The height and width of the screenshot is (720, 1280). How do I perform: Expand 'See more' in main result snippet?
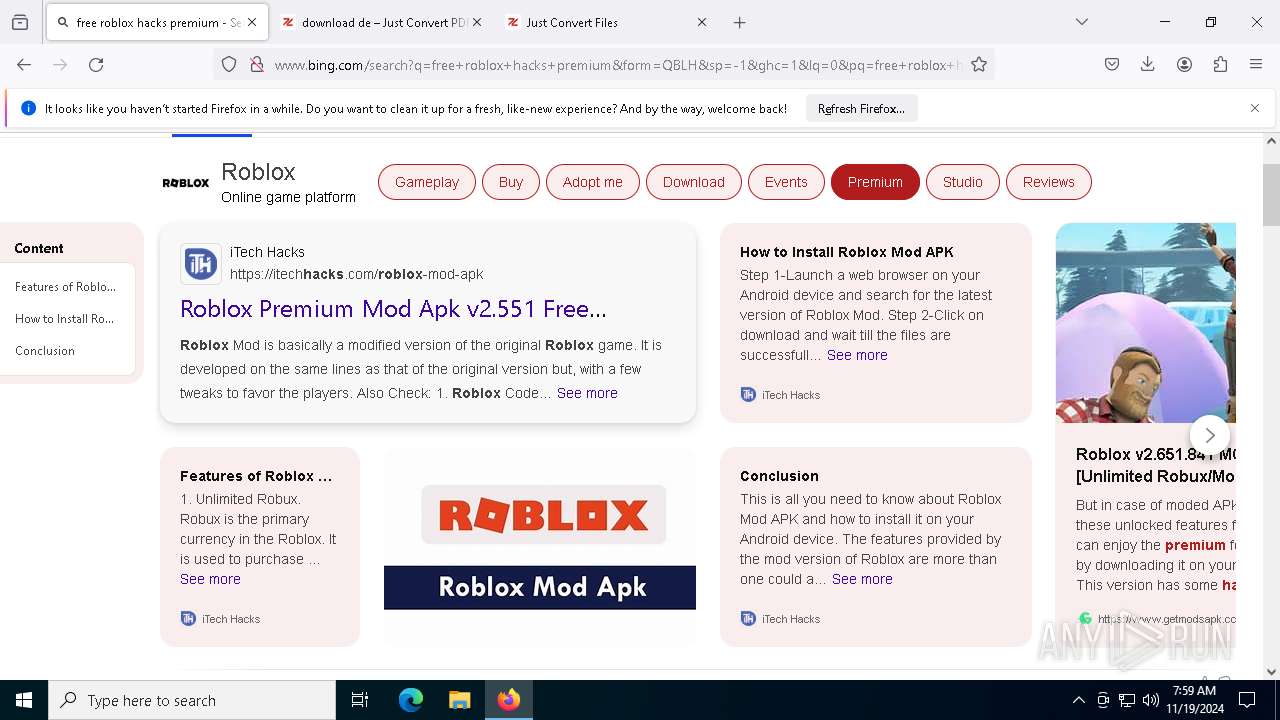click(x=587, y=393)
